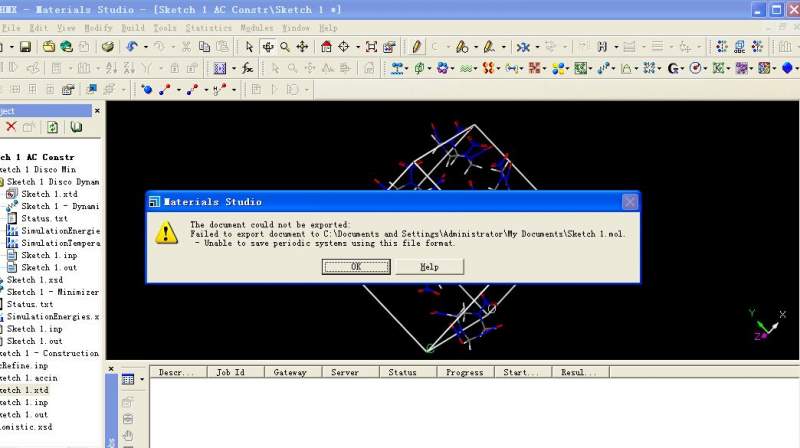Click the Help button in the error dialog

click(x=429, y=266)
